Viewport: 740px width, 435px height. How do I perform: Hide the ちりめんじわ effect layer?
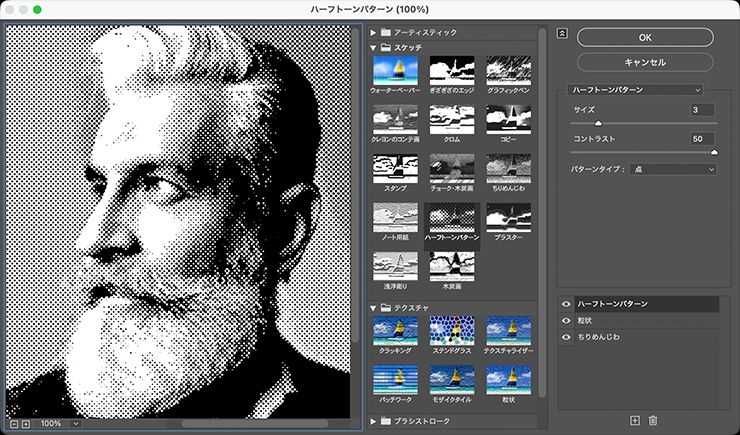click(x=566, y=337)
